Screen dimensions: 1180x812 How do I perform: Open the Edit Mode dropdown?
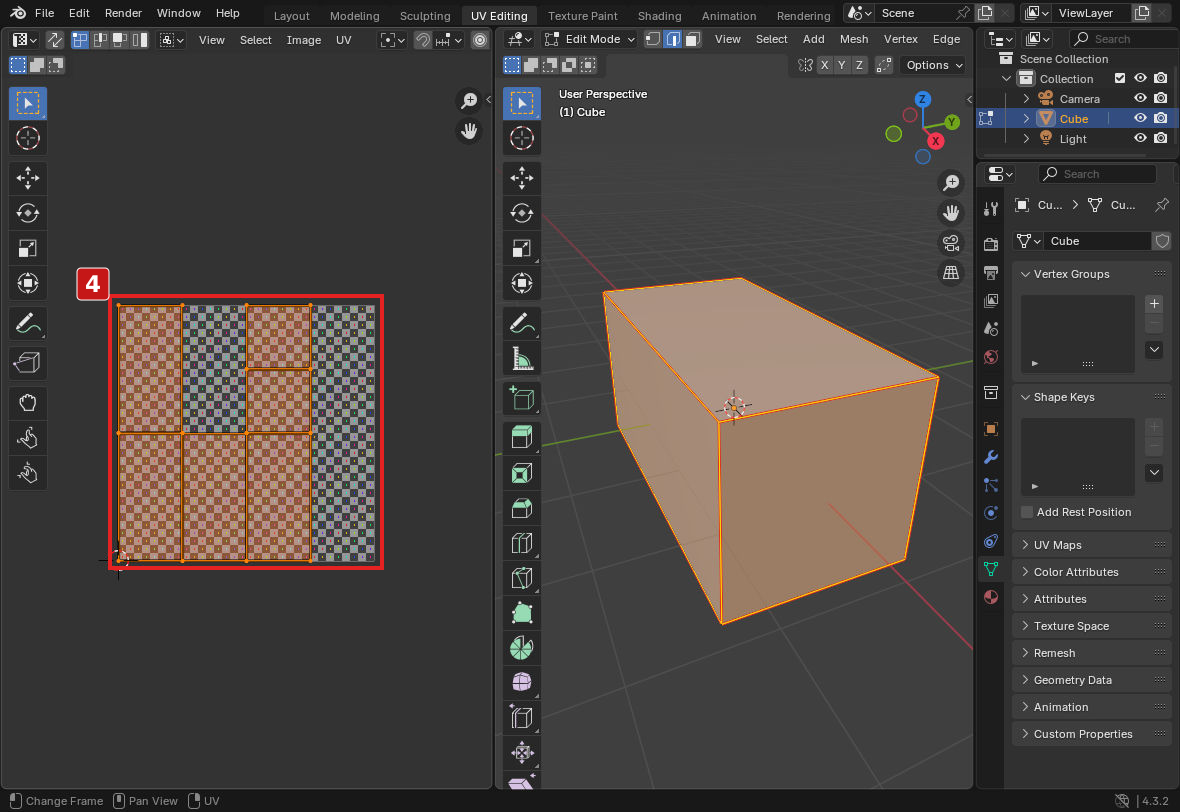590,39
